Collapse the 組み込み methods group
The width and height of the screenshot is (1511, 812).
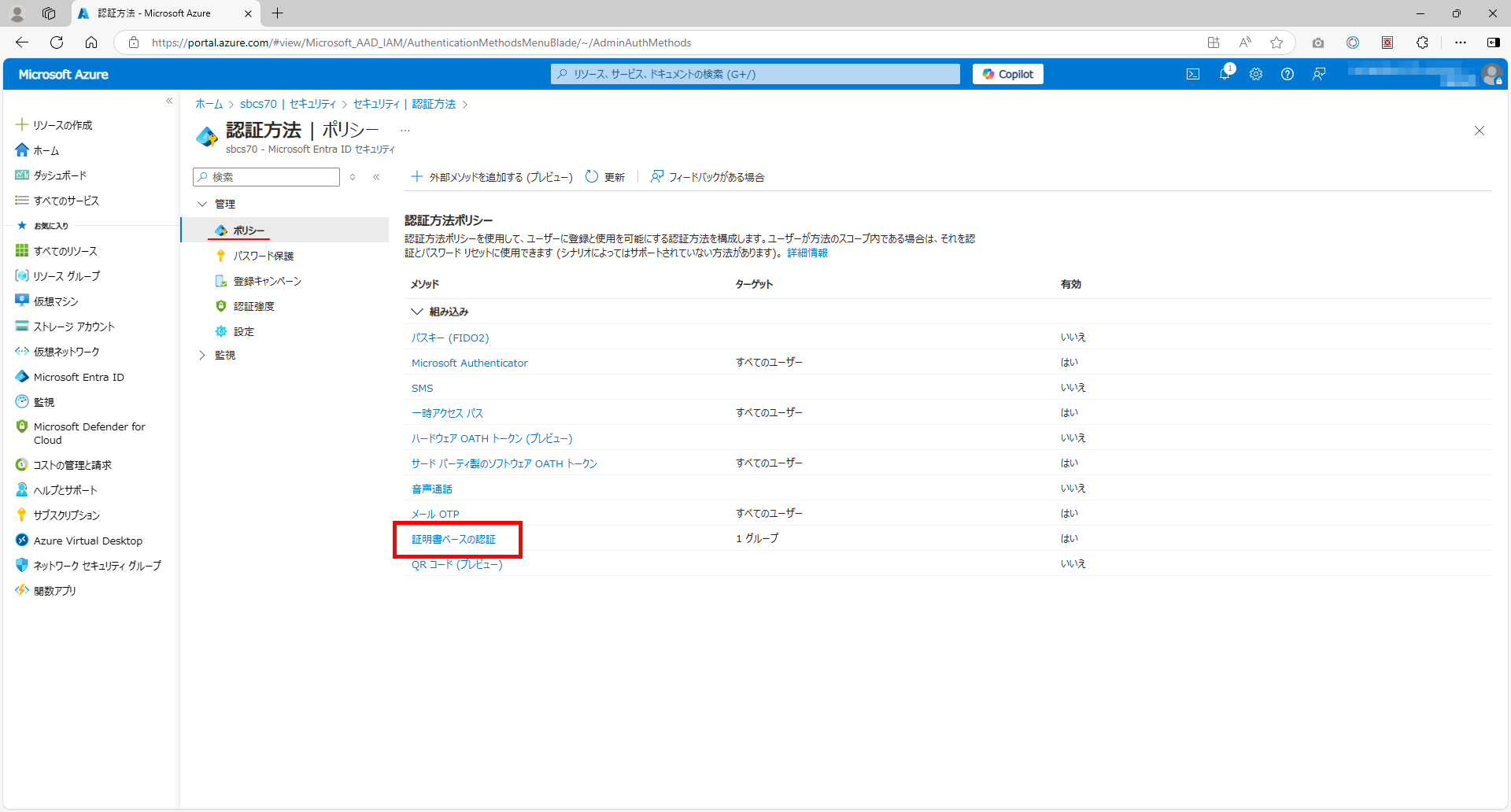[x=417, y=312]
